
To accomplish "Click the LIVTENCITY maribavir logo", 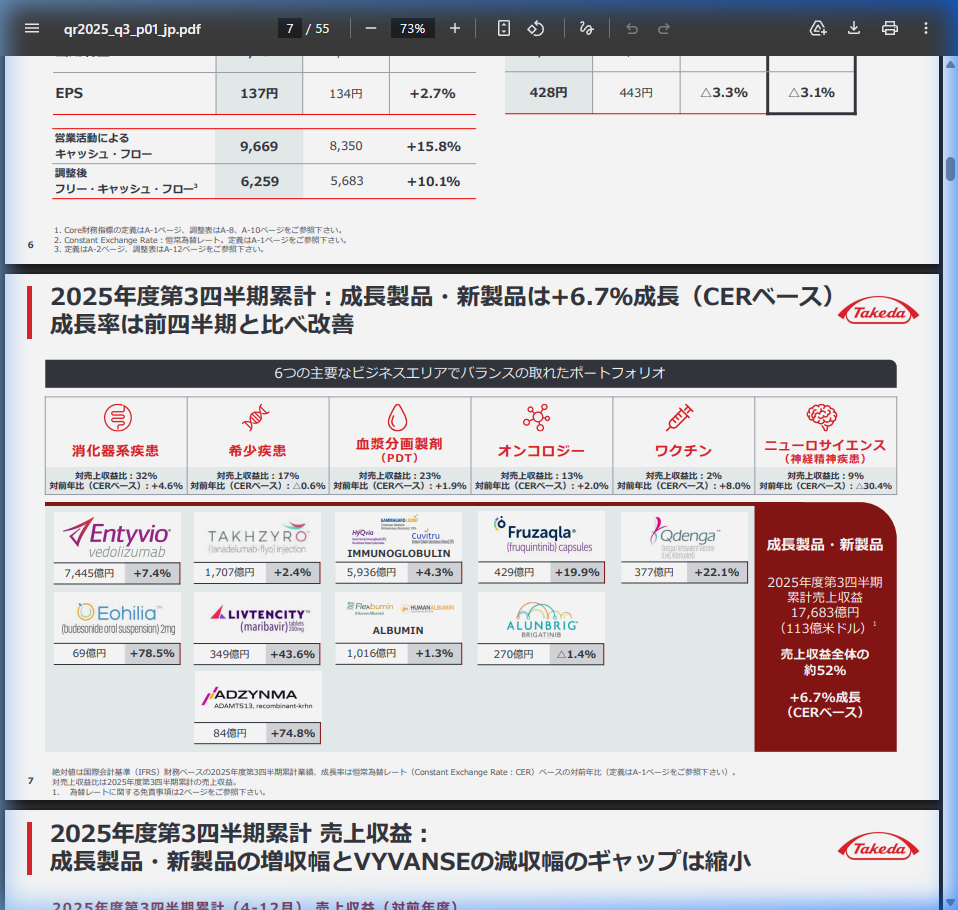I will (x=257, y=618).
